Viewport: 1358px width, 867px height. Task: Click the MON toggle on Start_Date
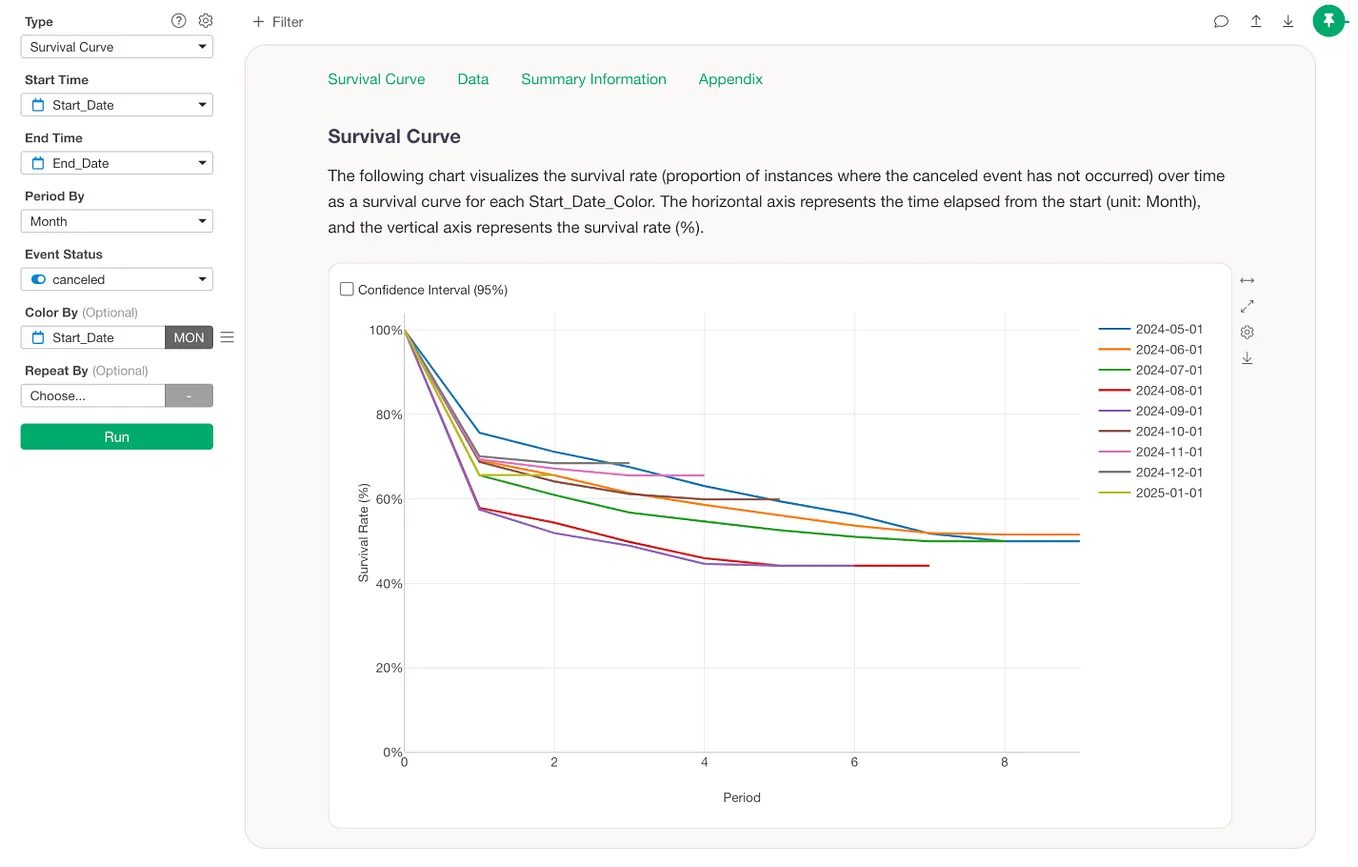click(189, 337)
